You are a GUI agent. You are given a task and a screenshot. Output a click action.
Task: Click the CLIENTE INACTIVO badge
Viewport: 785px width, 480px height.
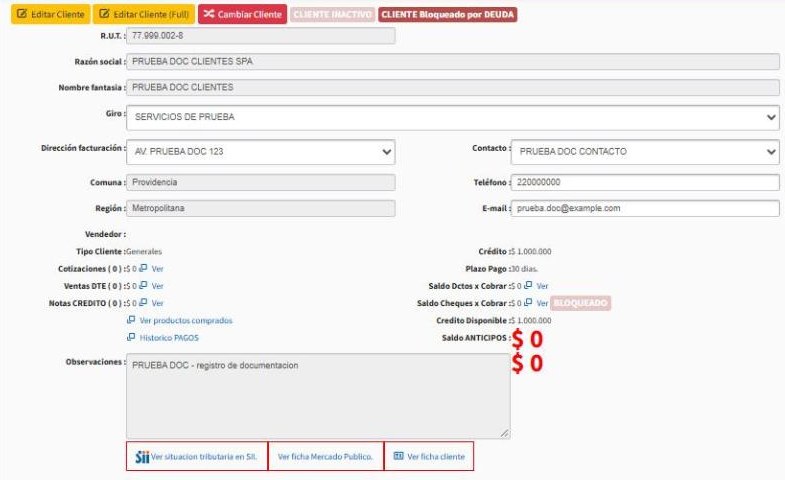click(x=332, y=15)
